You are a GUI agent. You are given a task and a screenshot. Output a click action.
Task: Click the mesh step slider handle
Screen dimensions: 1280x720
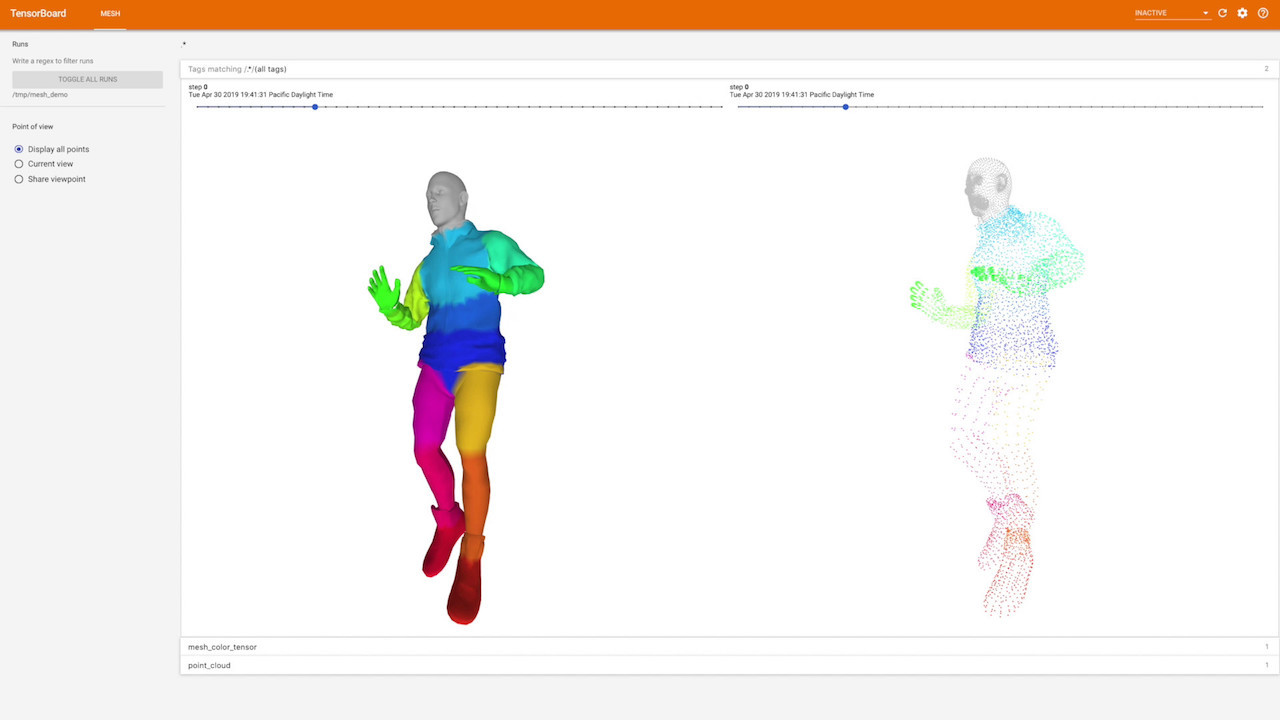pos(315,107)
